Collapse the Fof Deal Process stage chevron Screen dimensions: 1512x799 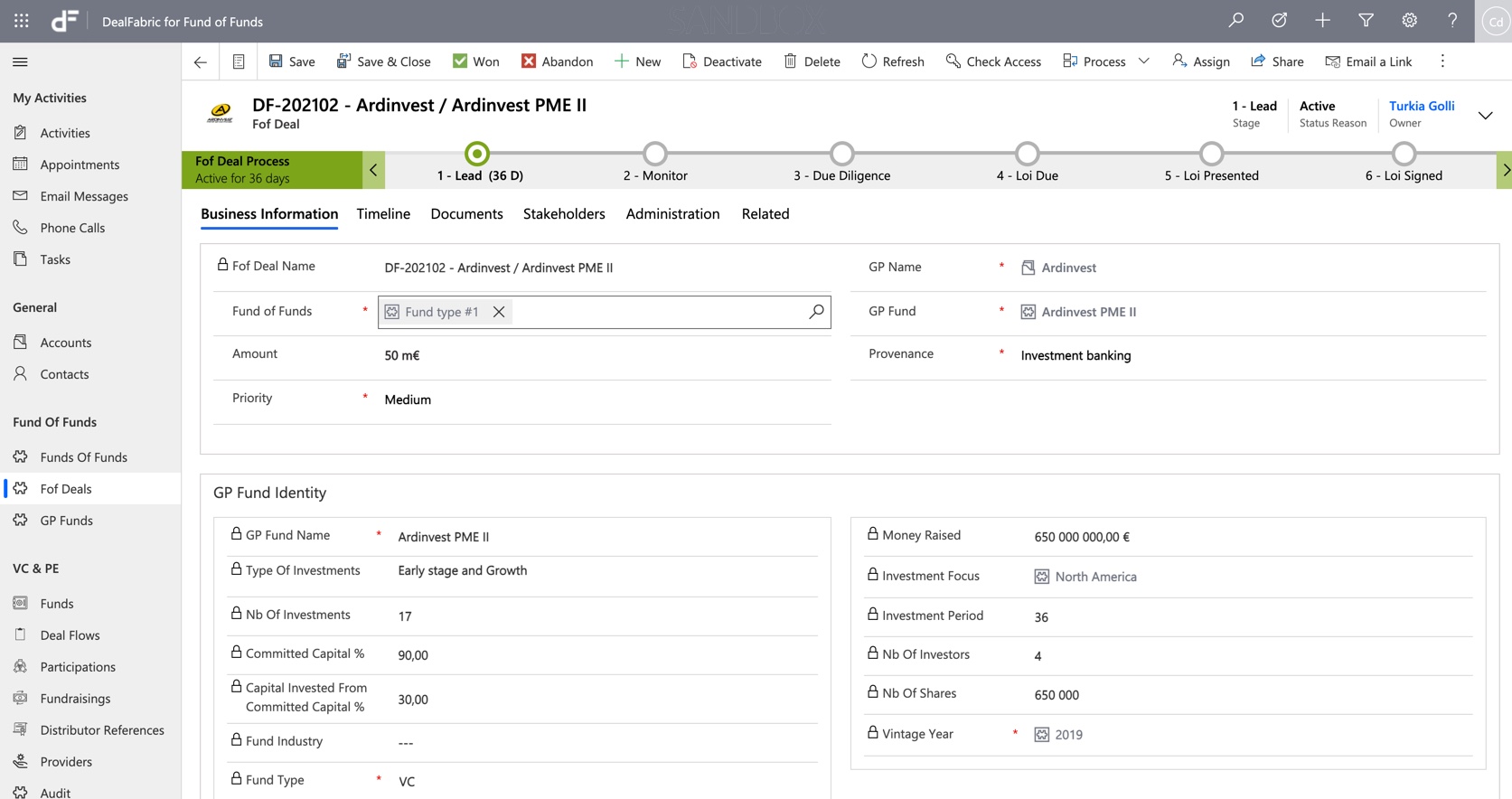coord(373,170)
